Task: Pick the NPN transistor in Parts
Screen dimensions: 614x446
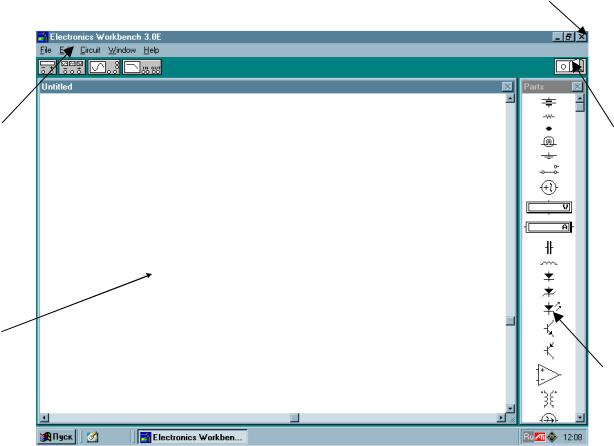Action: [x=549, y=329]
